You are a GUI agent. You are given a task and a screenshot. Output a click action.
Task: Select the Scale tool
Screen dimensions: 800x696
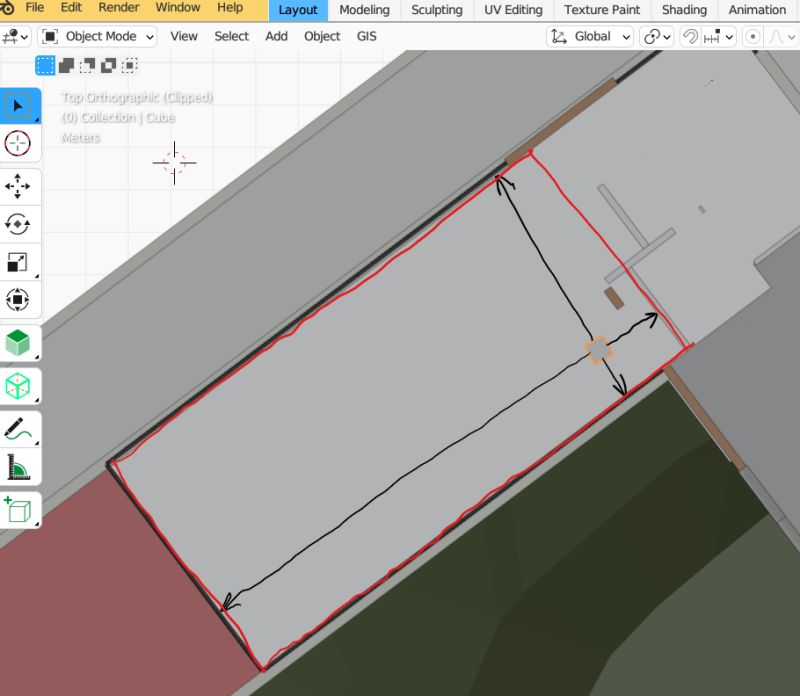pos(18,262)
